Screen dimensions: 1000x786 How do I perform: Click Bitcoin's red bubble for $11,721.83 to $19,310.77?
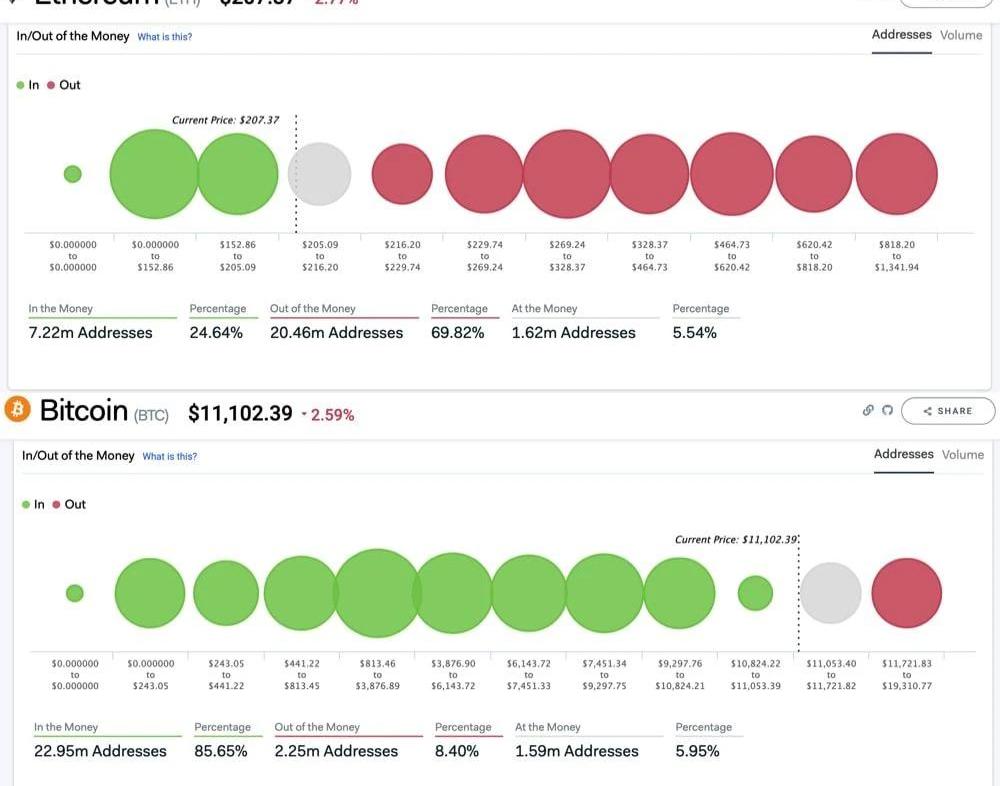pos(906,593)
